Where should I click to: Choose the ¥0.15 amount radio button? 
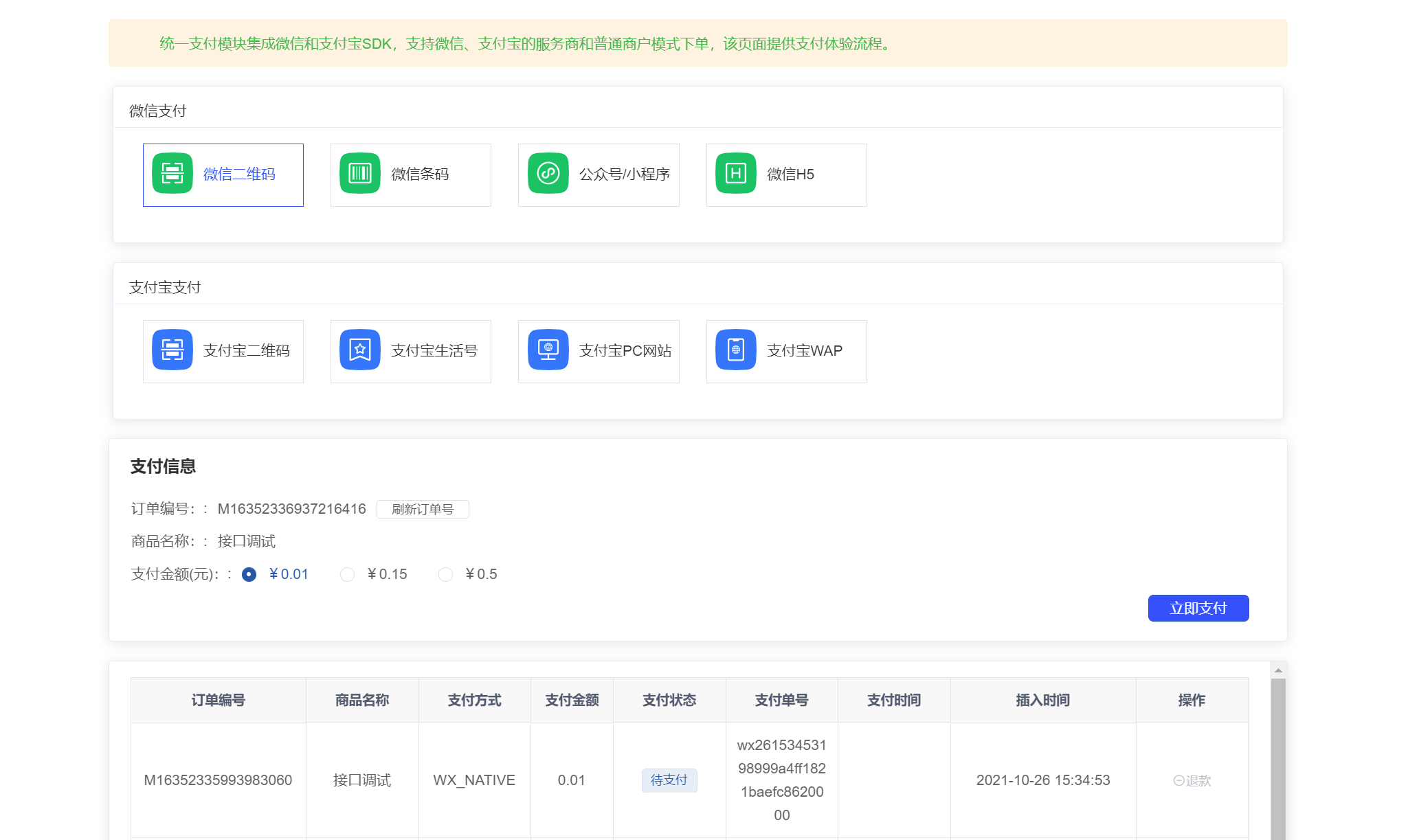click(x=348, y=574)
